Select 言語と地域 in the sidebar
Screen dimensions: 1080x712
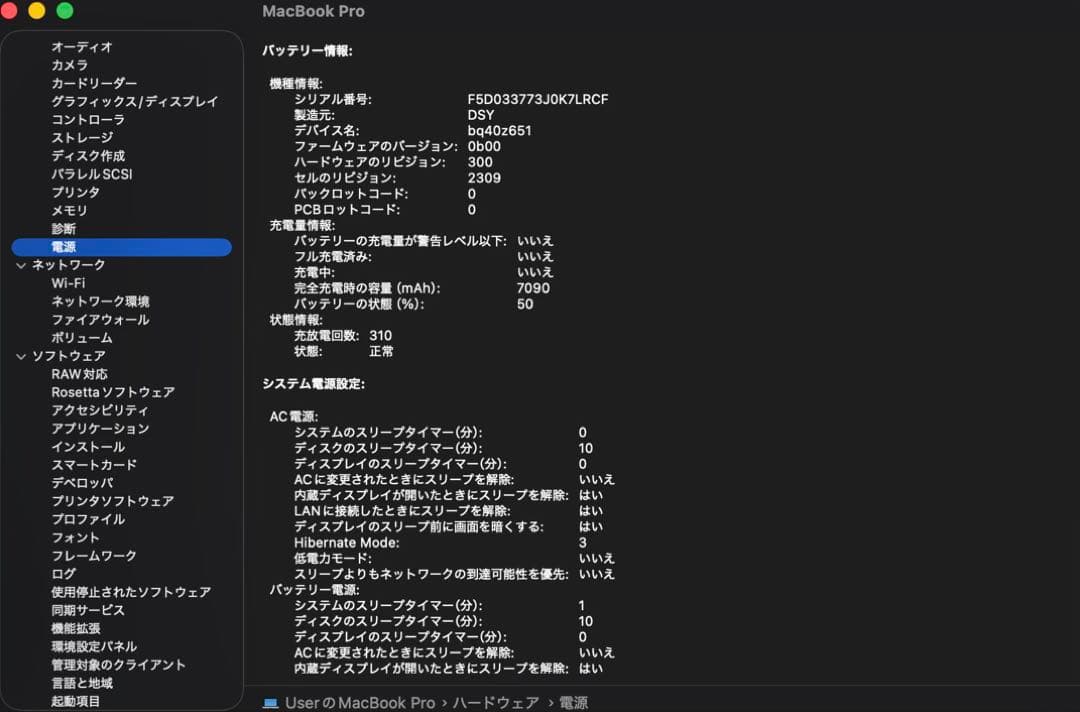point(82,683)
